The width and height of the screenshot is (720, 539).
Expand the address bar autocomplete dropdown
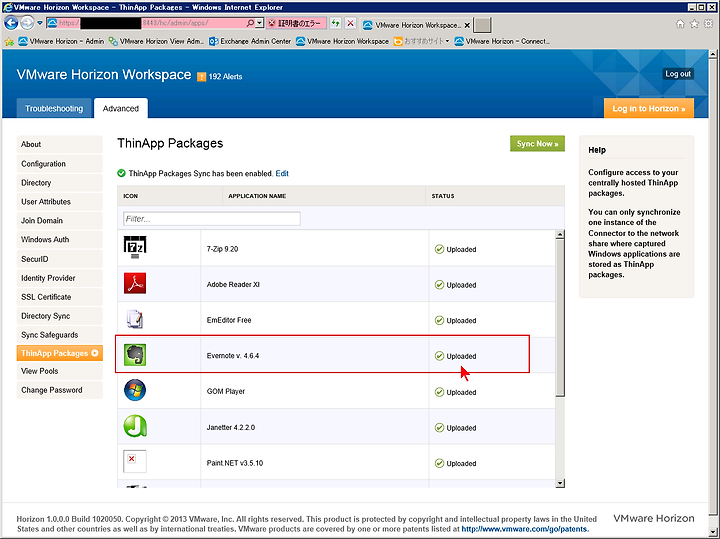coord(259,23)
